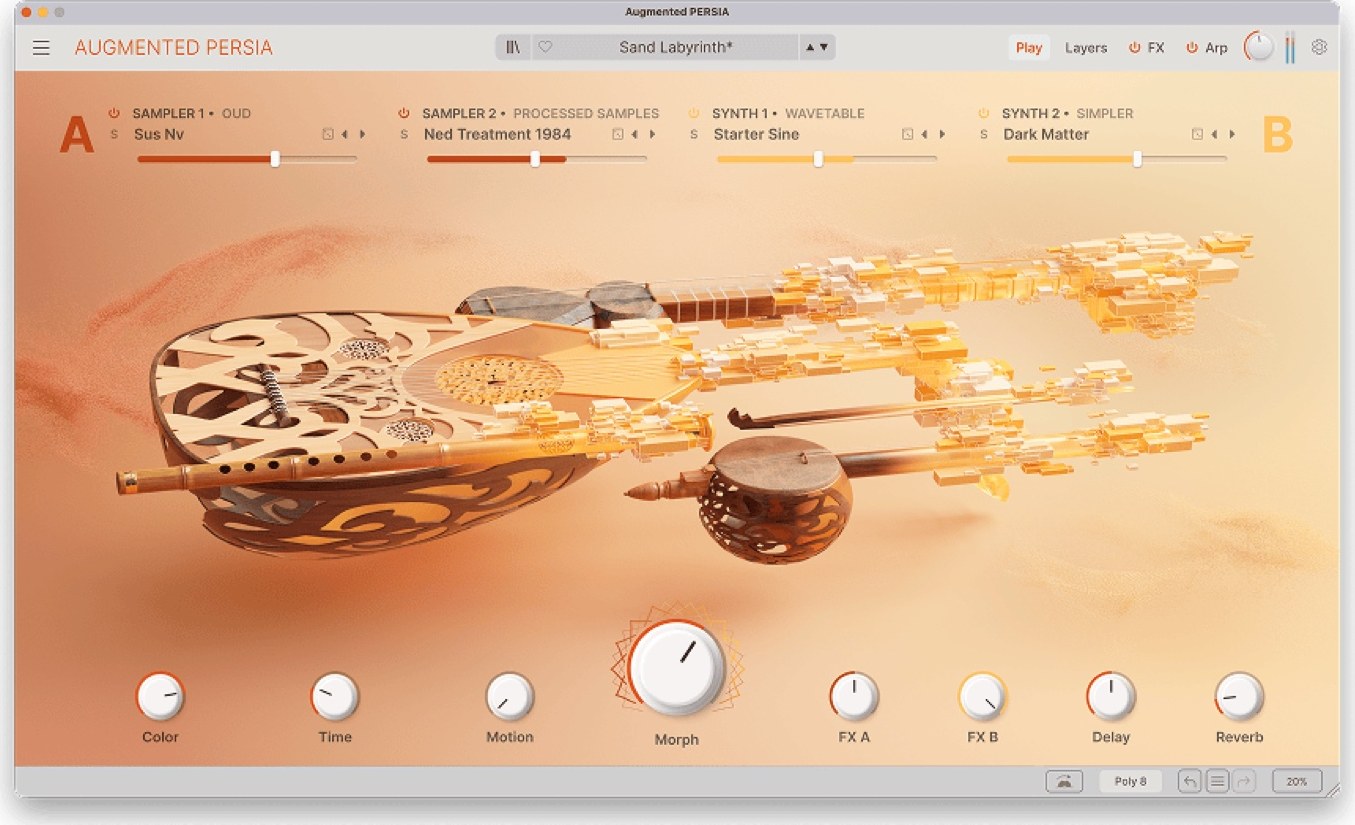This screenshot has height=825, width=1355.
Task: Toggle the FX power switch
Action: (1134, 48)
